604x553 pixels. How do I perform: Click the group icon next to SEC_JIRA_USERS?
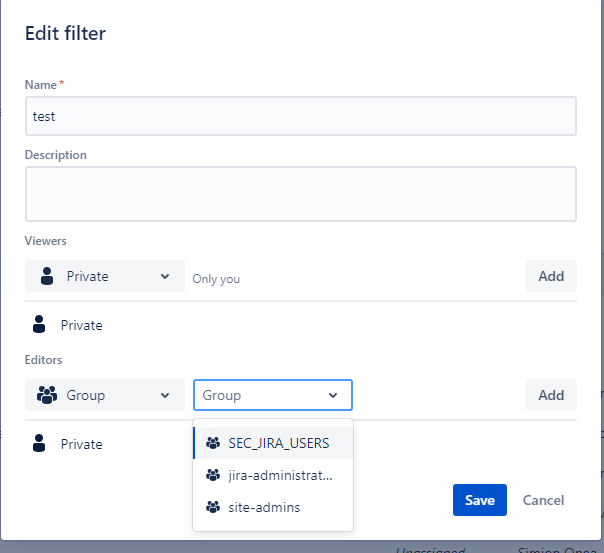click(212, 443)
